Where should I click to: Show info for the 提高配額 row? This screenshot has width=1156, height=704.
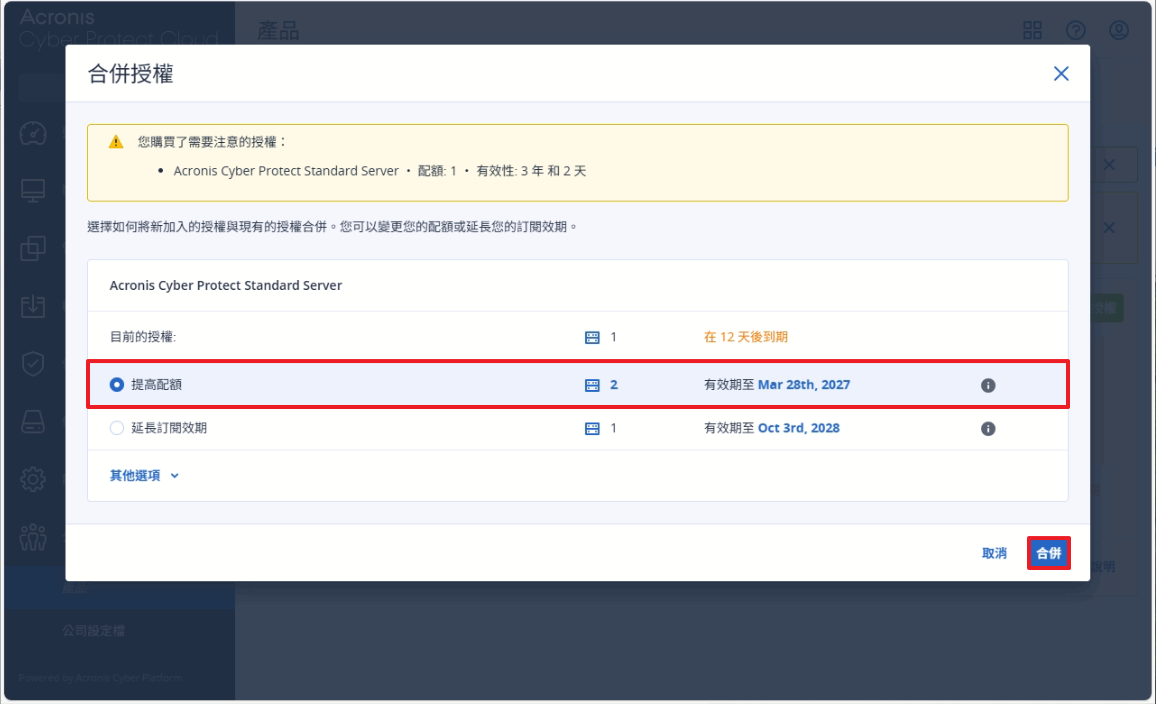(x=988, y=386)
